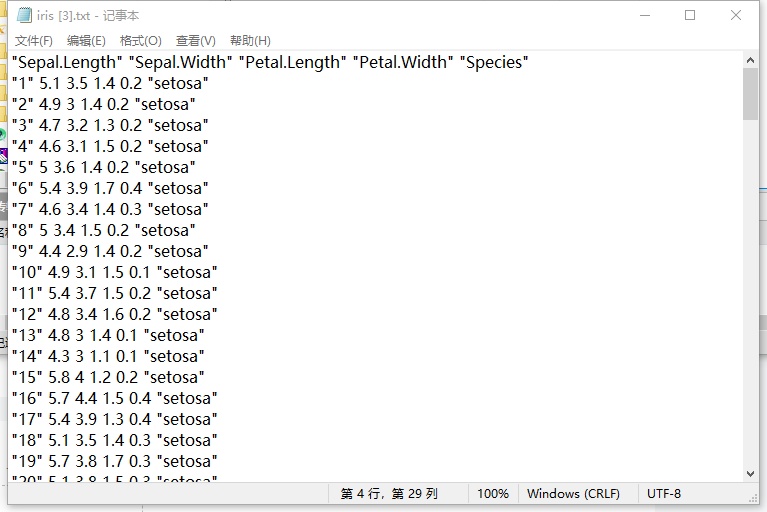Click the UTF-8 encoding status entry
This screenshot has height=512, width=767.
tap(664, 494)
